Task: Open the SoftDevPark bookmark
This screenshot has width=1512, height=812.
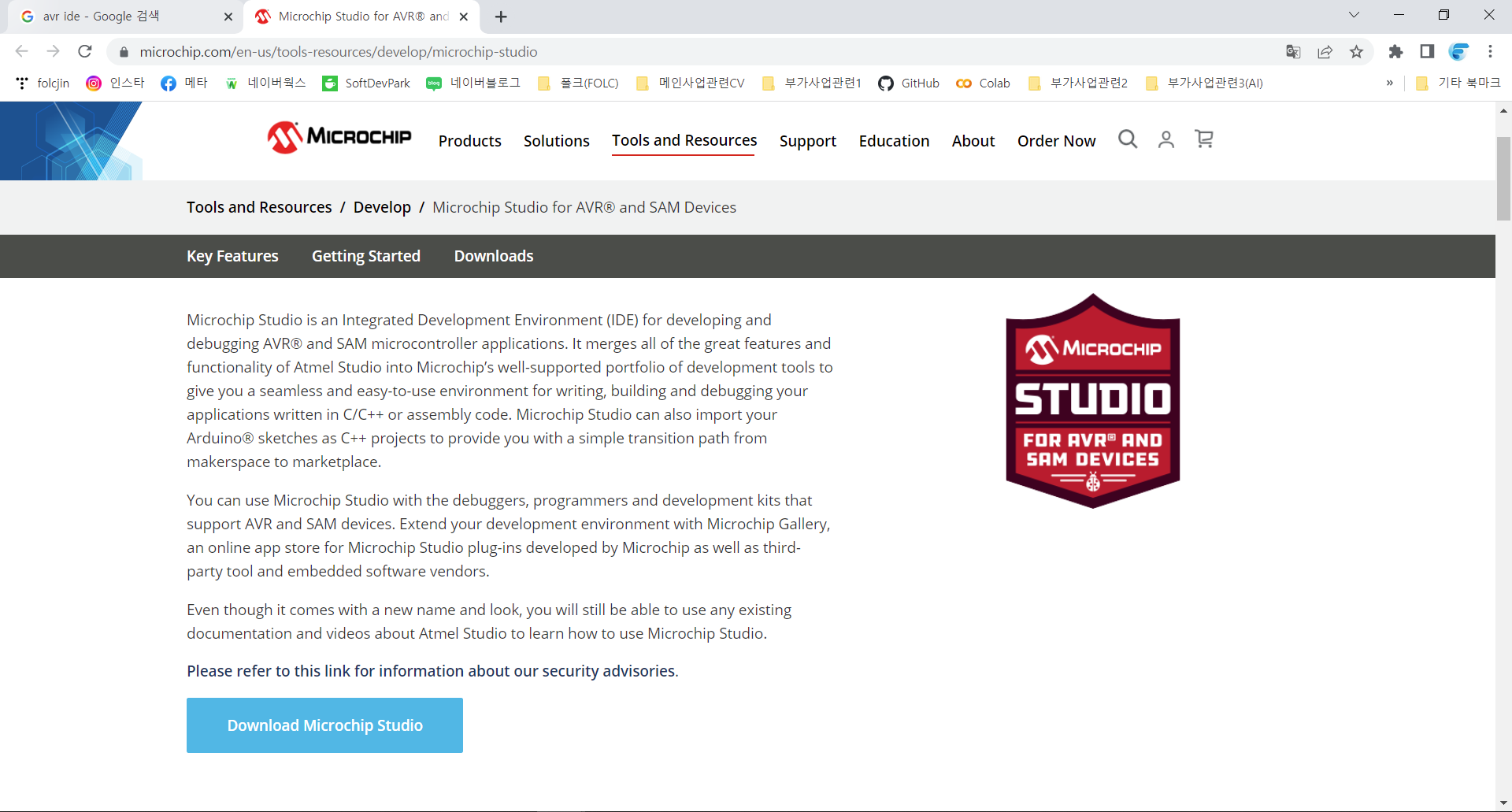Action: click(366, 83)
